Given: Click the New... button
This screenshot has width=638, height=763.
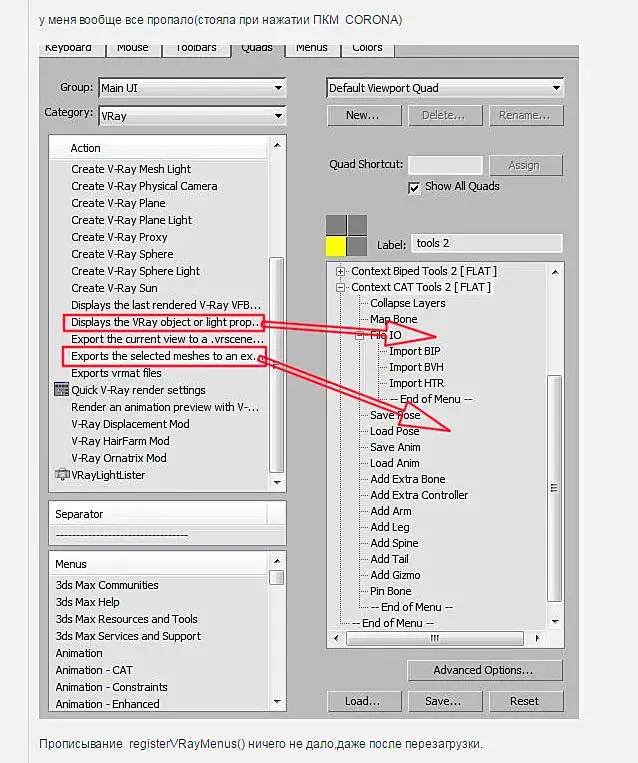Looking at the screenshot, I should (364, 116).
